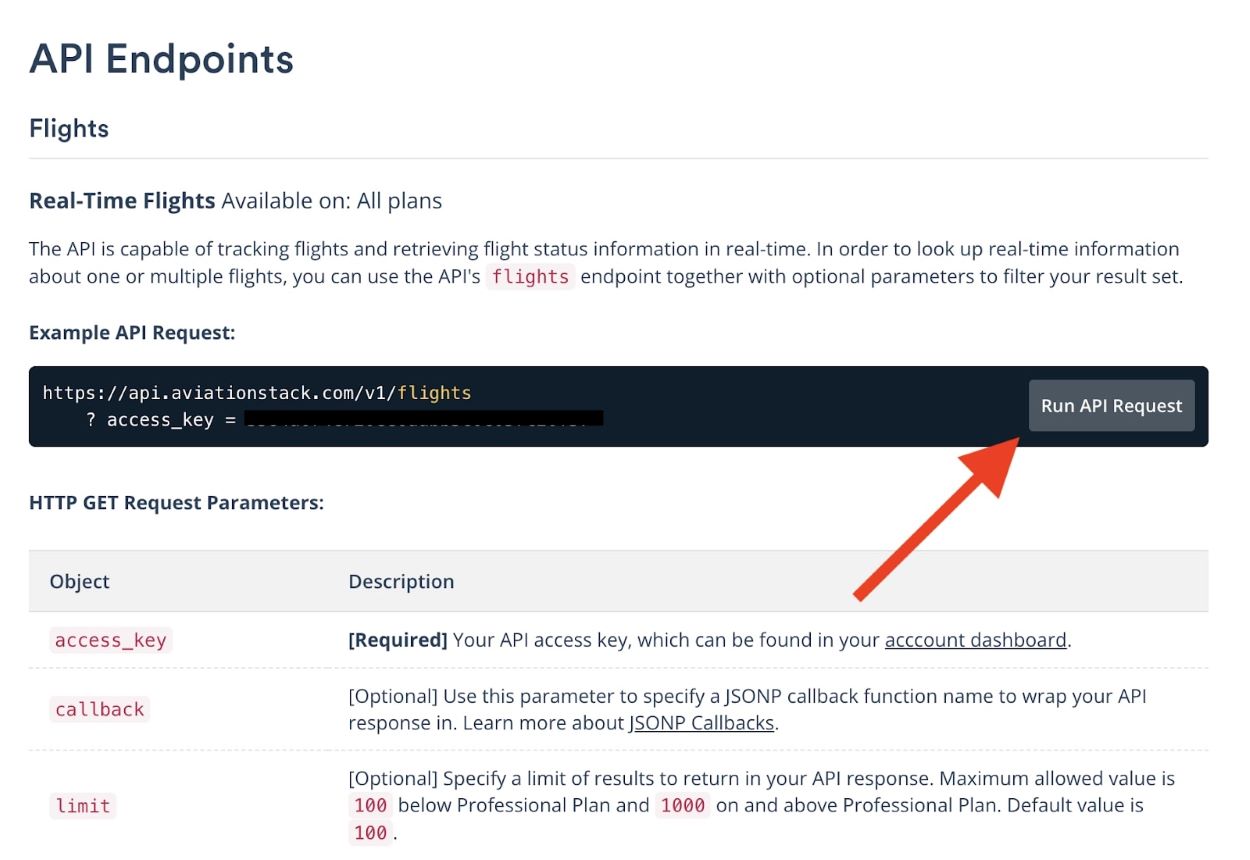Viewport: 1250px width, 860px height.
Task: Click the bold [Required] label
Action: click(397, 640)
